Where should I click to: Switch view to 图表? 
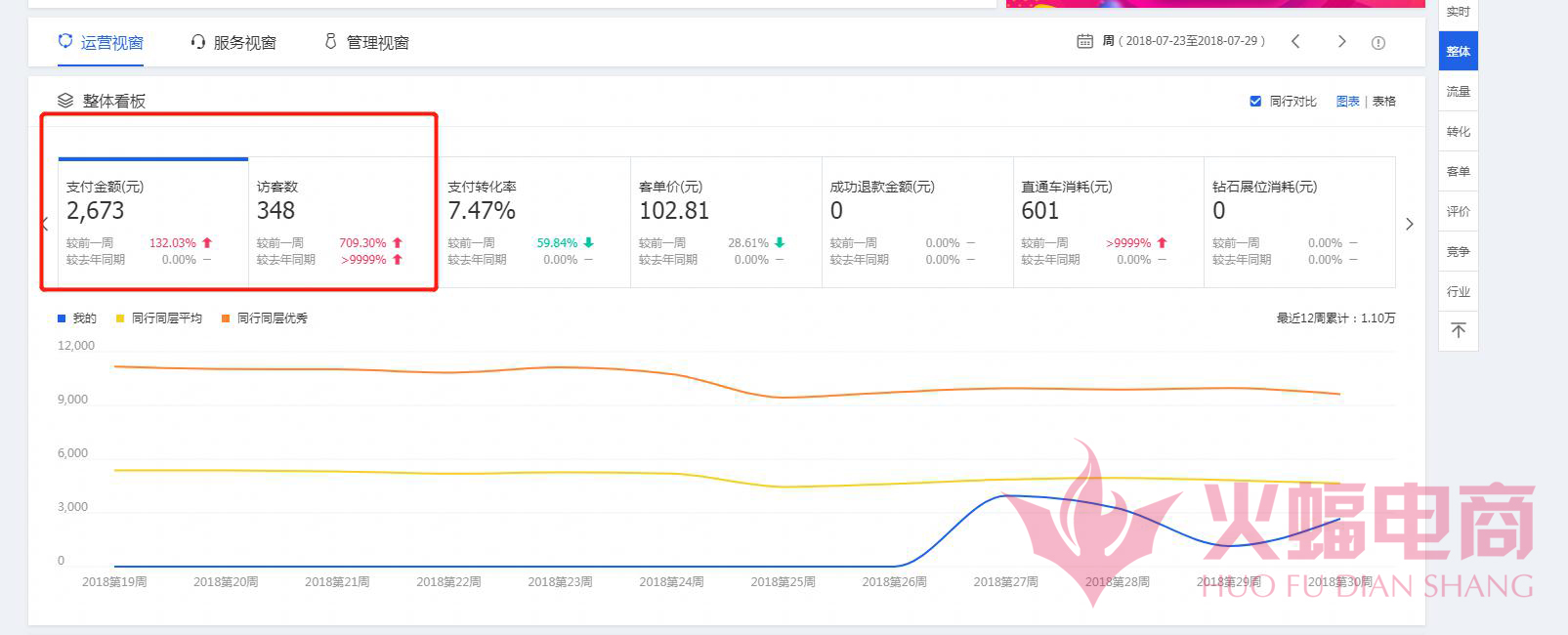[x=1347, y=101]
